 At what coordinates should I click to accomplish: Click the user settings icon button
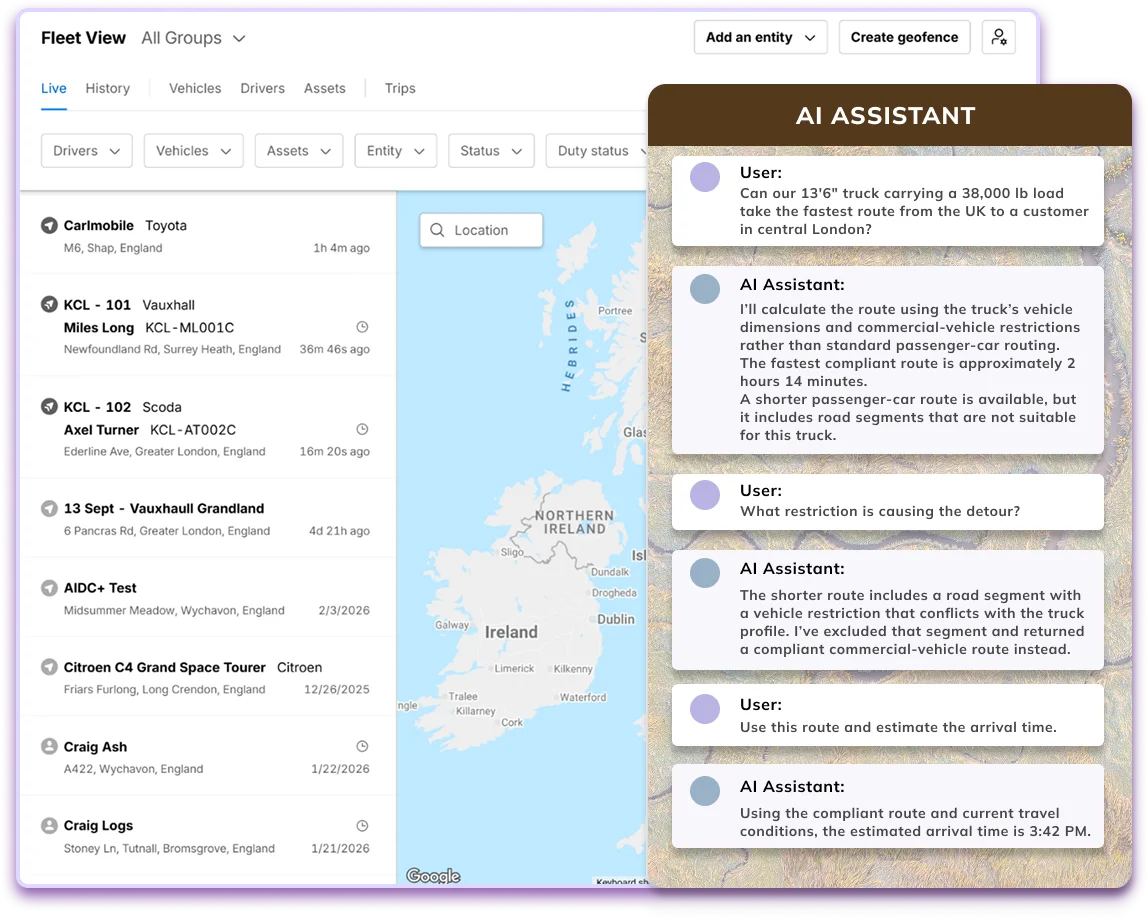point(999,37)
